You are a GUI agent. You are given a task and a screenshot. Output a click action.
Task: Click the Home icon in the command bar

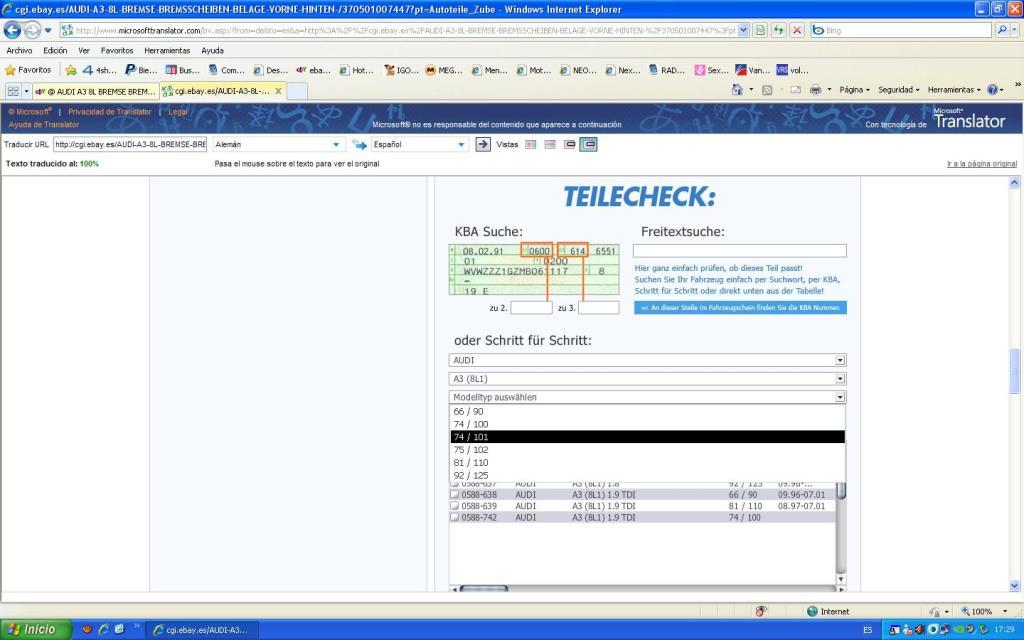pos(737,89)
